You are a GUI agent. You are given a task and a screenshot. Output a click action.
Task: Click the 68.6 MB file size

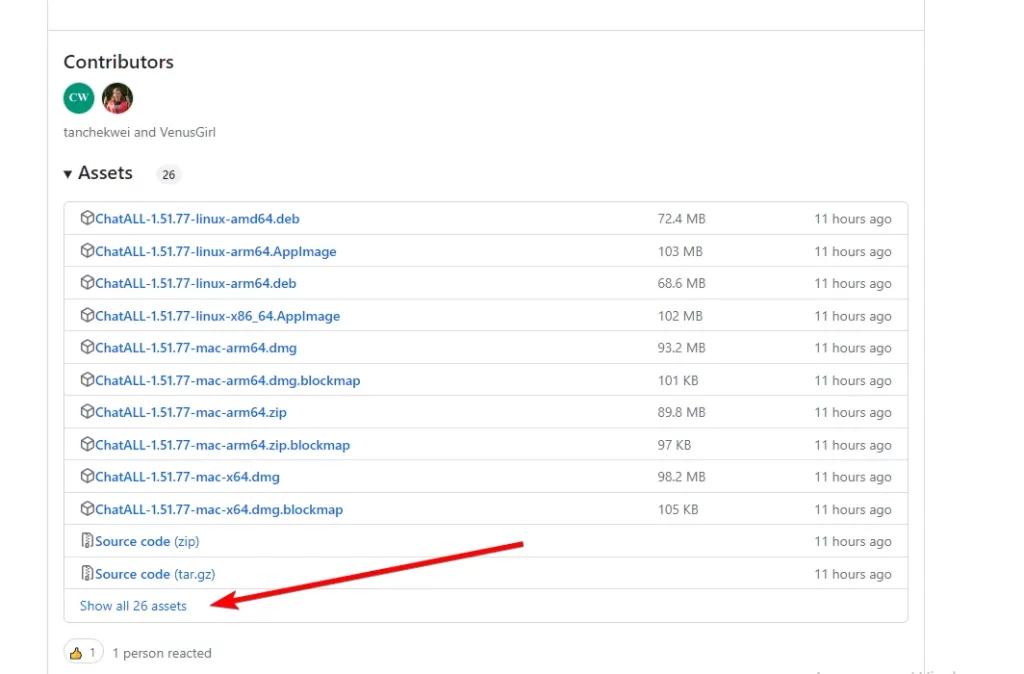(681, 283)
